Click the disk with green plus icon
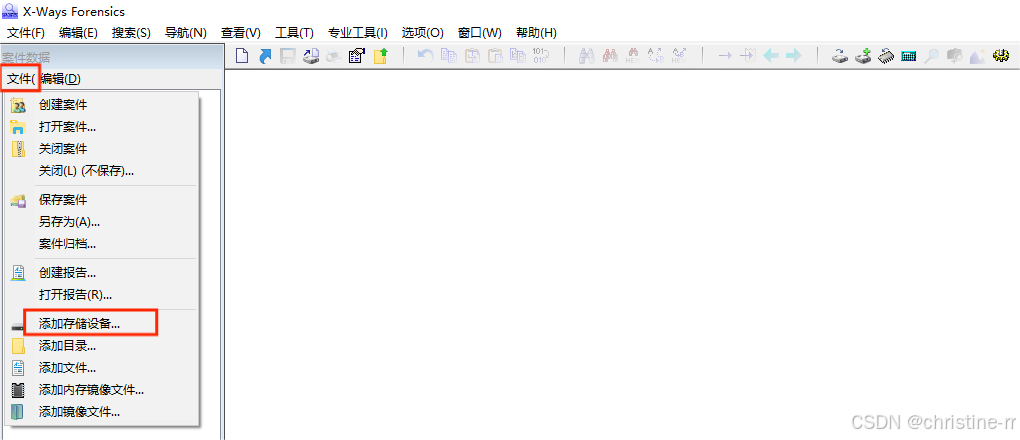 click(x=863, y=56)
